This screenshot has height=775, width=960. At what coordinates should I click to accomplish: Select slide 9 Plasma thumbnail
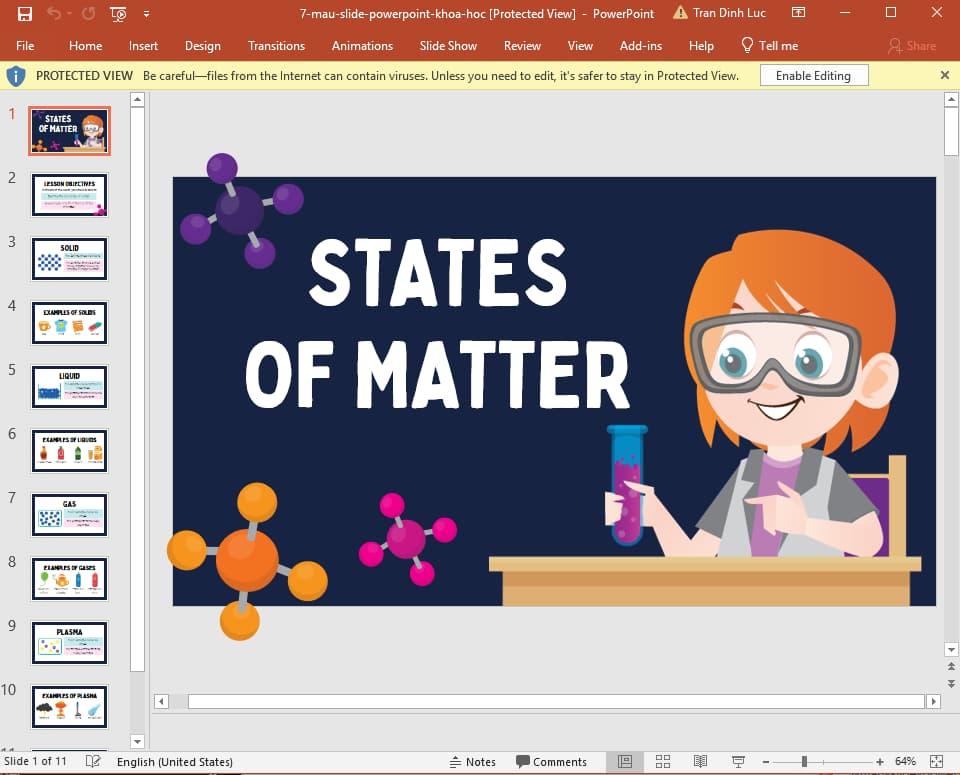tap(70, 643)
